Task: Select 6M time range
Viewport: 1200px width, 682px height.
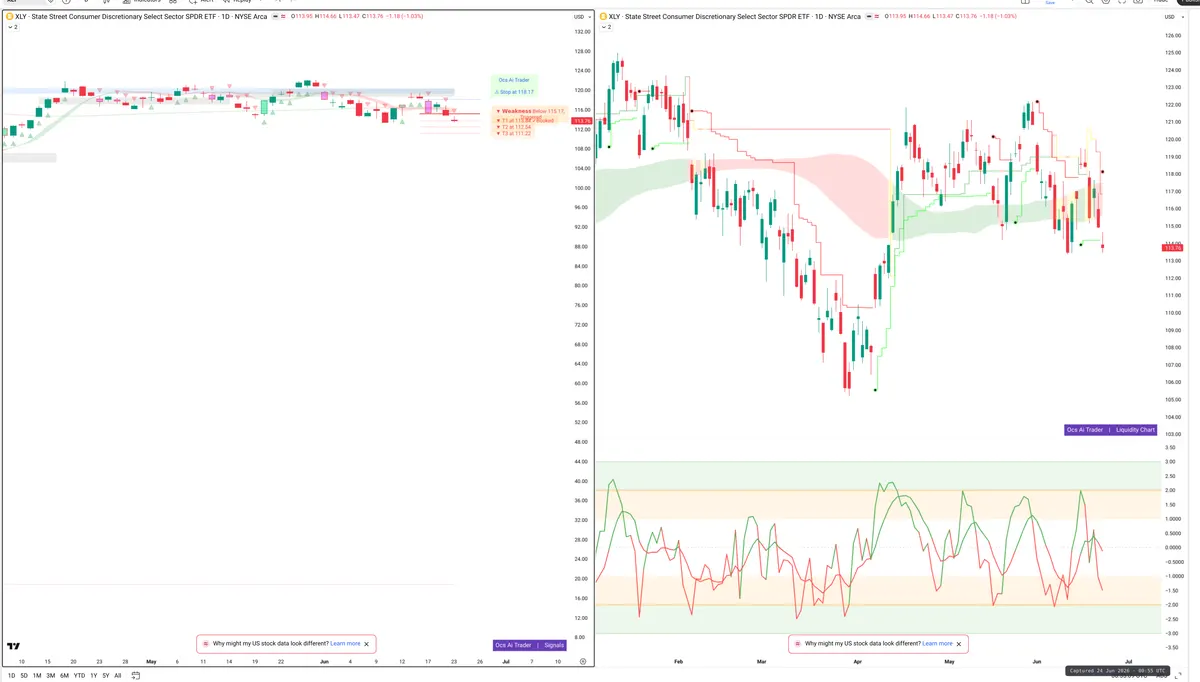Action: pos(64,676)
